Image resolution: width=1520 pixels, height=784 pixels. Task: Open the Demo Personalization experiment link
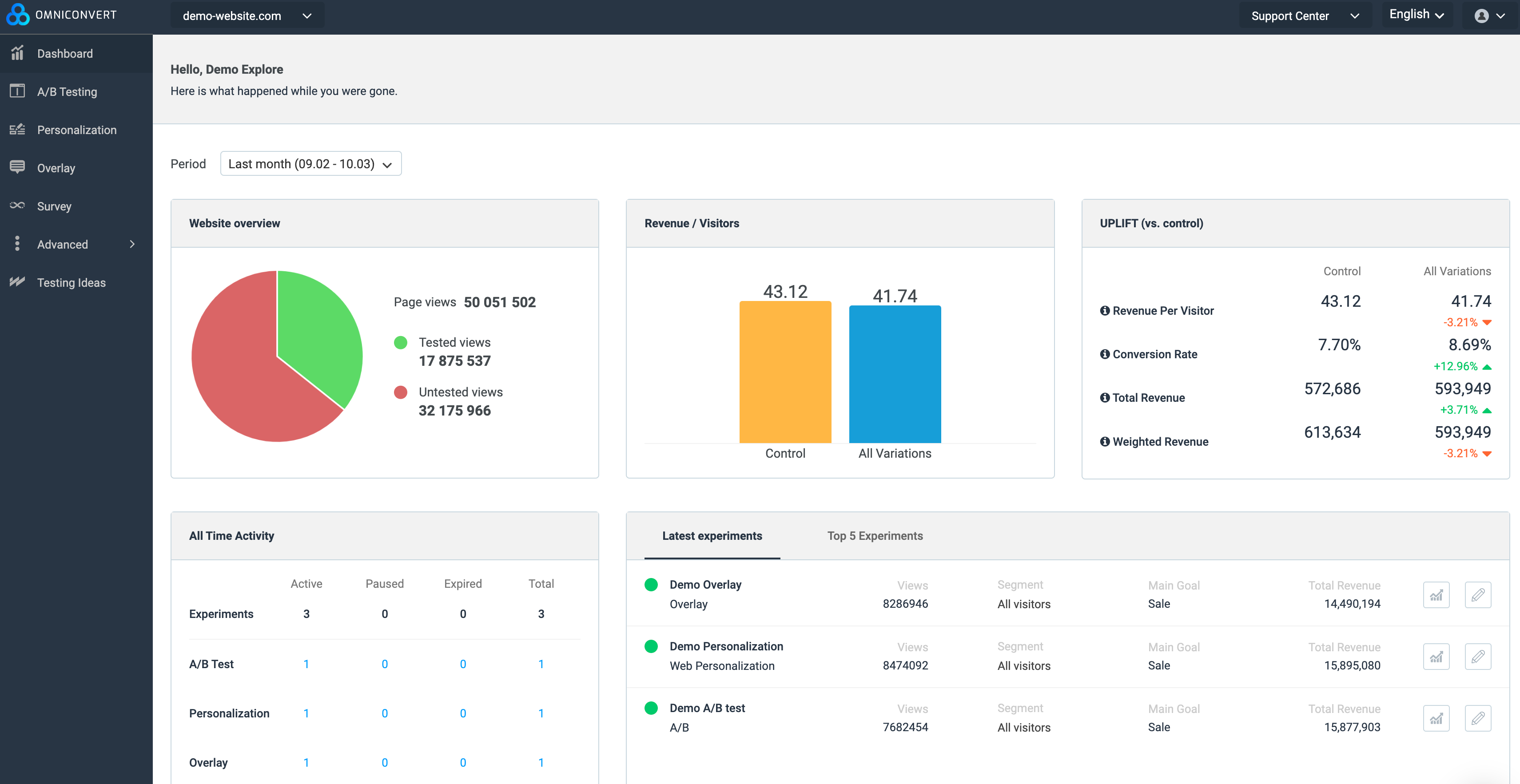[x=726, y=646]
